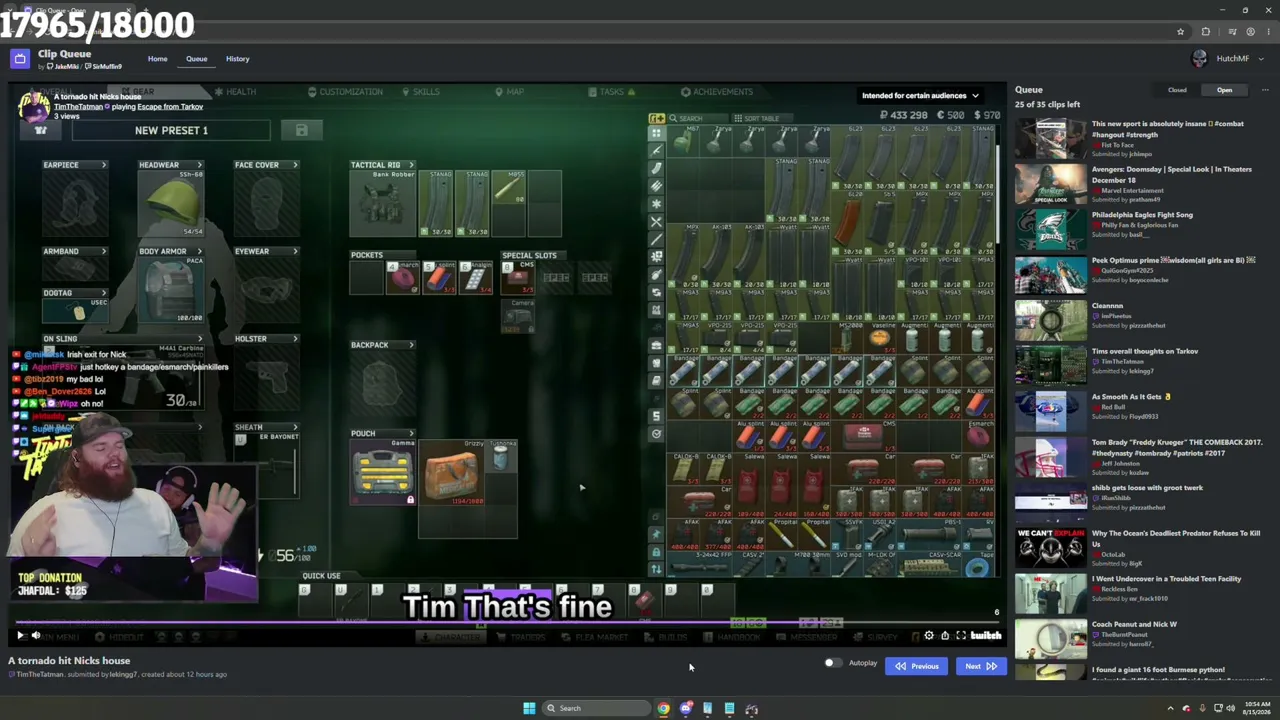Viewport: 1280px width, 720px height.
Task: Open Chrome from the taskbar
Action: pyautogui.click(x=663, y=708)
